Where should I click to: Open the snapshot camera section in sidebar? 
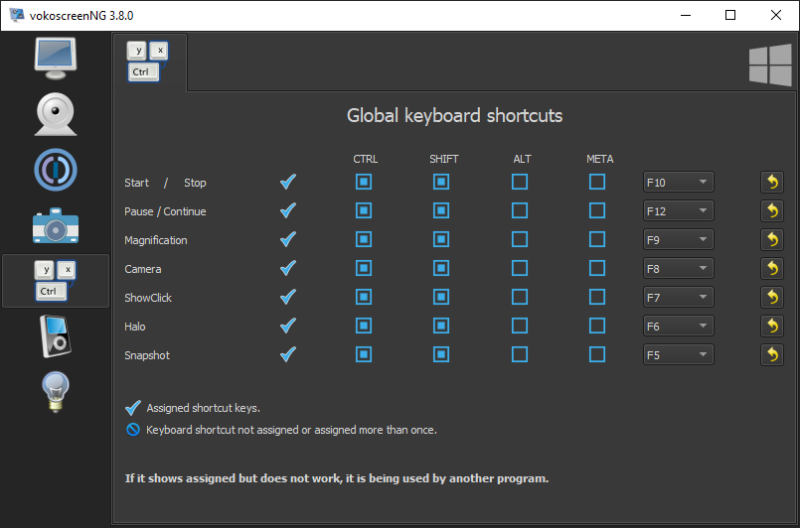pyautogui.click(x=56, y=225)
